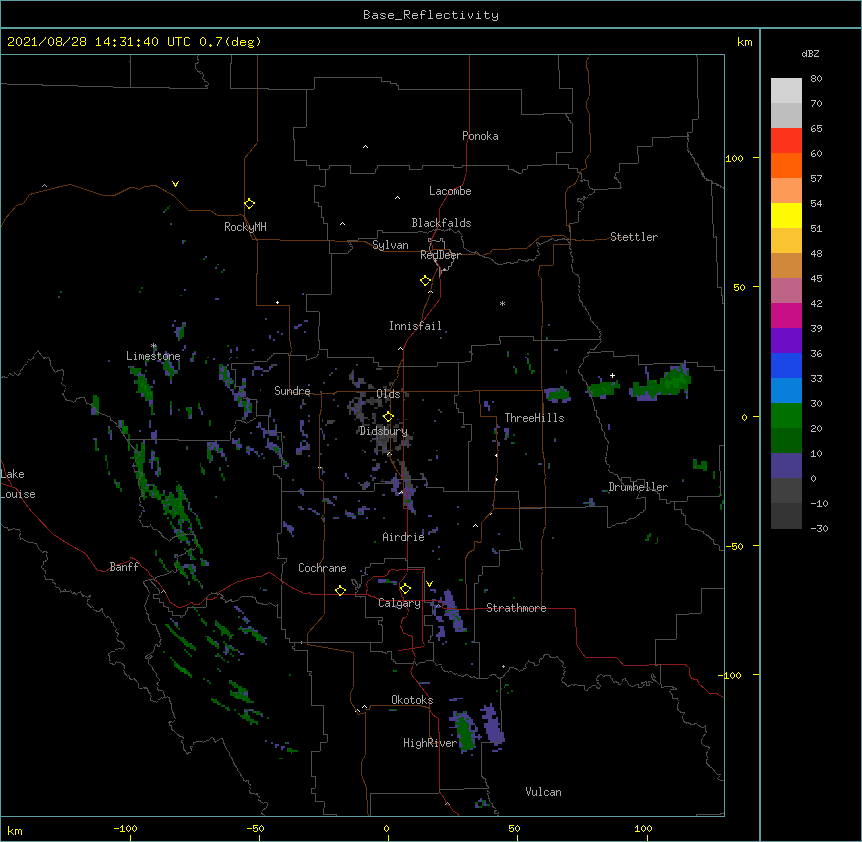862x842 pixels.
Task: Click the Sundre label
Action: tap(292, 391)
